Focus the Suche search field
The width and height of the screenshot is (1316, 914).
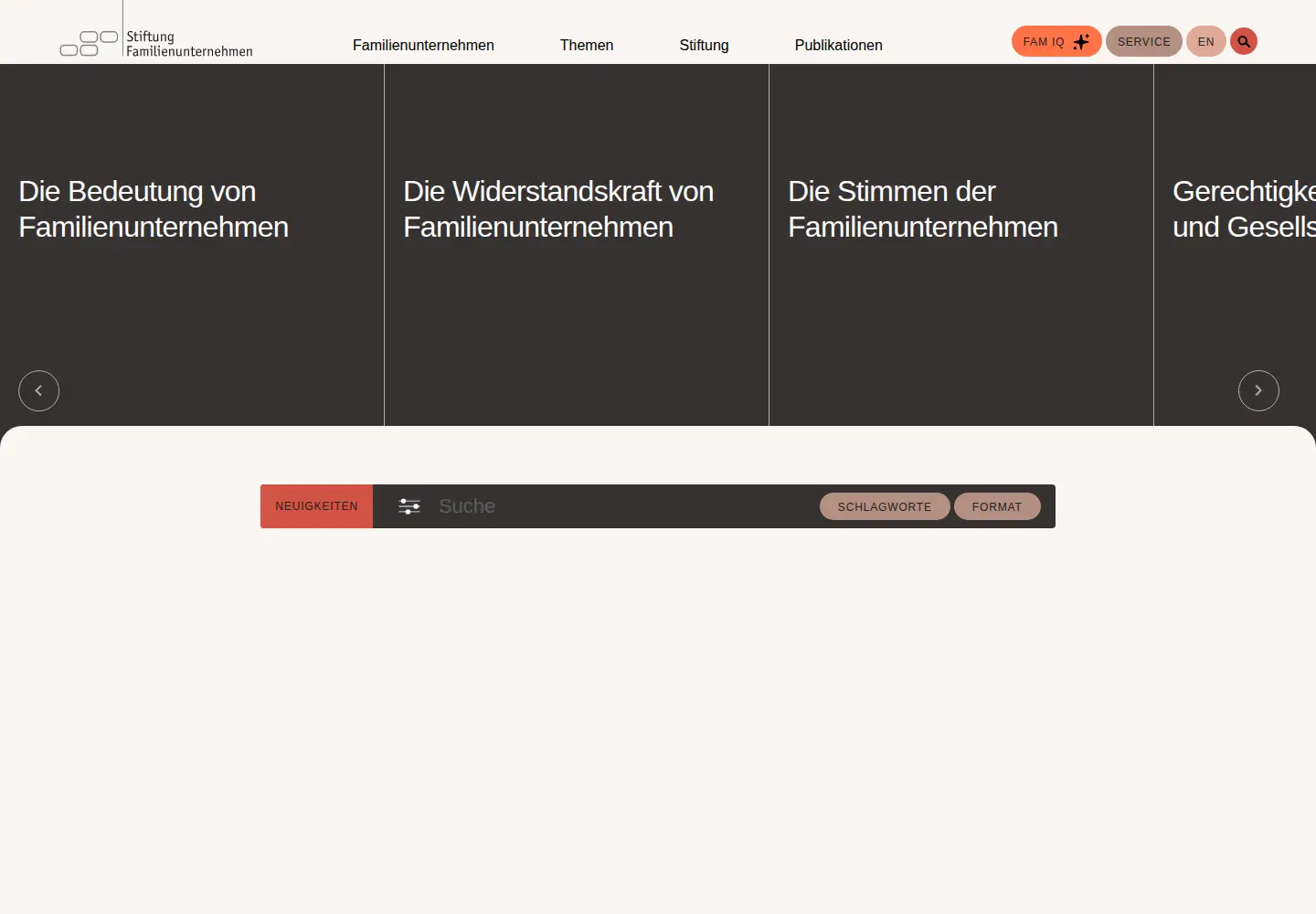(621, 506)
